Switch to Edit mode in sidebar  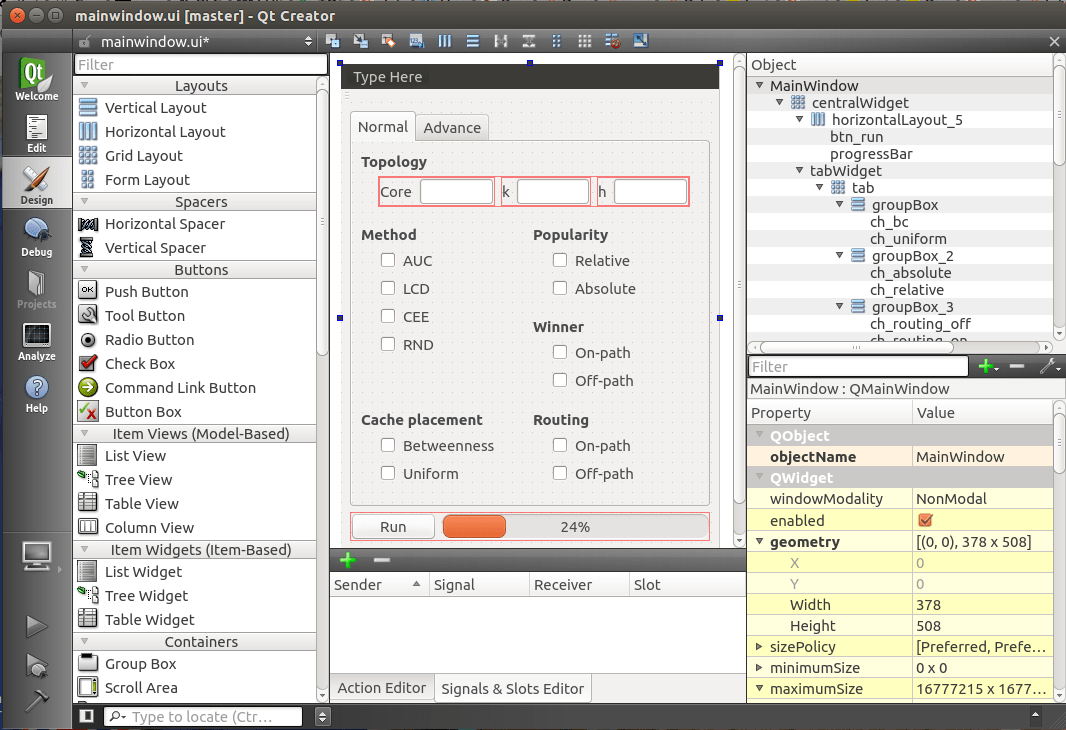[x=37, y=133]
